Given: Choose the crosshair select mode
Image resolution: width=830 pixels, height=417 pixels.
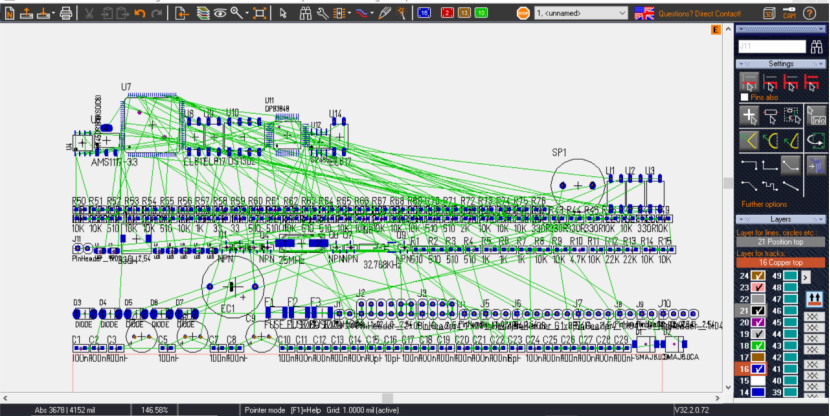Looking at the screenshot, I should coord(749,115).
